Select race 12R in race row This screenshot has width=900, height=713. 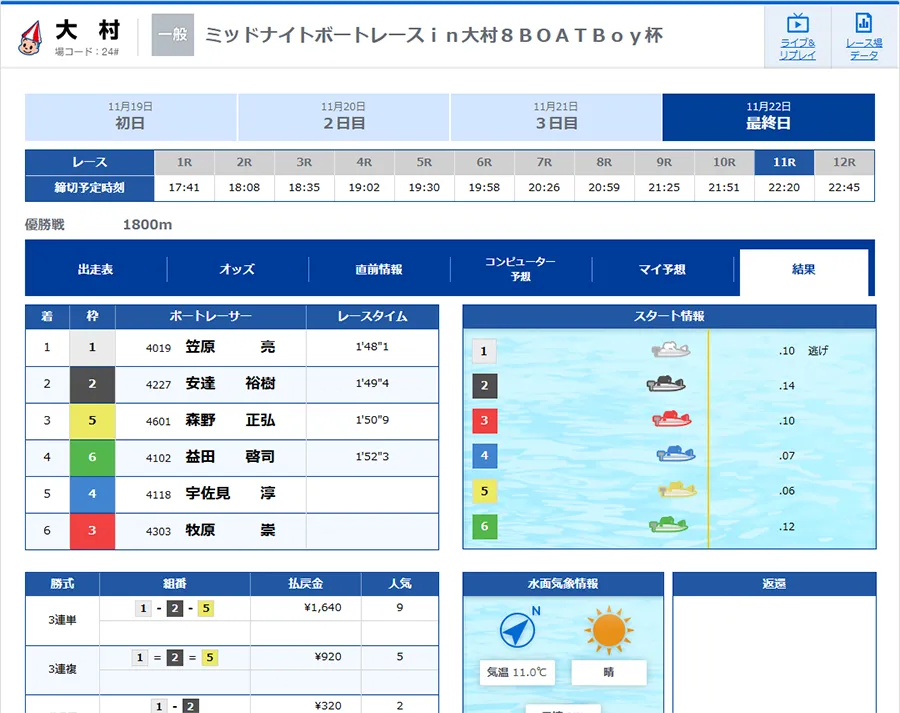tap(844, 162)
